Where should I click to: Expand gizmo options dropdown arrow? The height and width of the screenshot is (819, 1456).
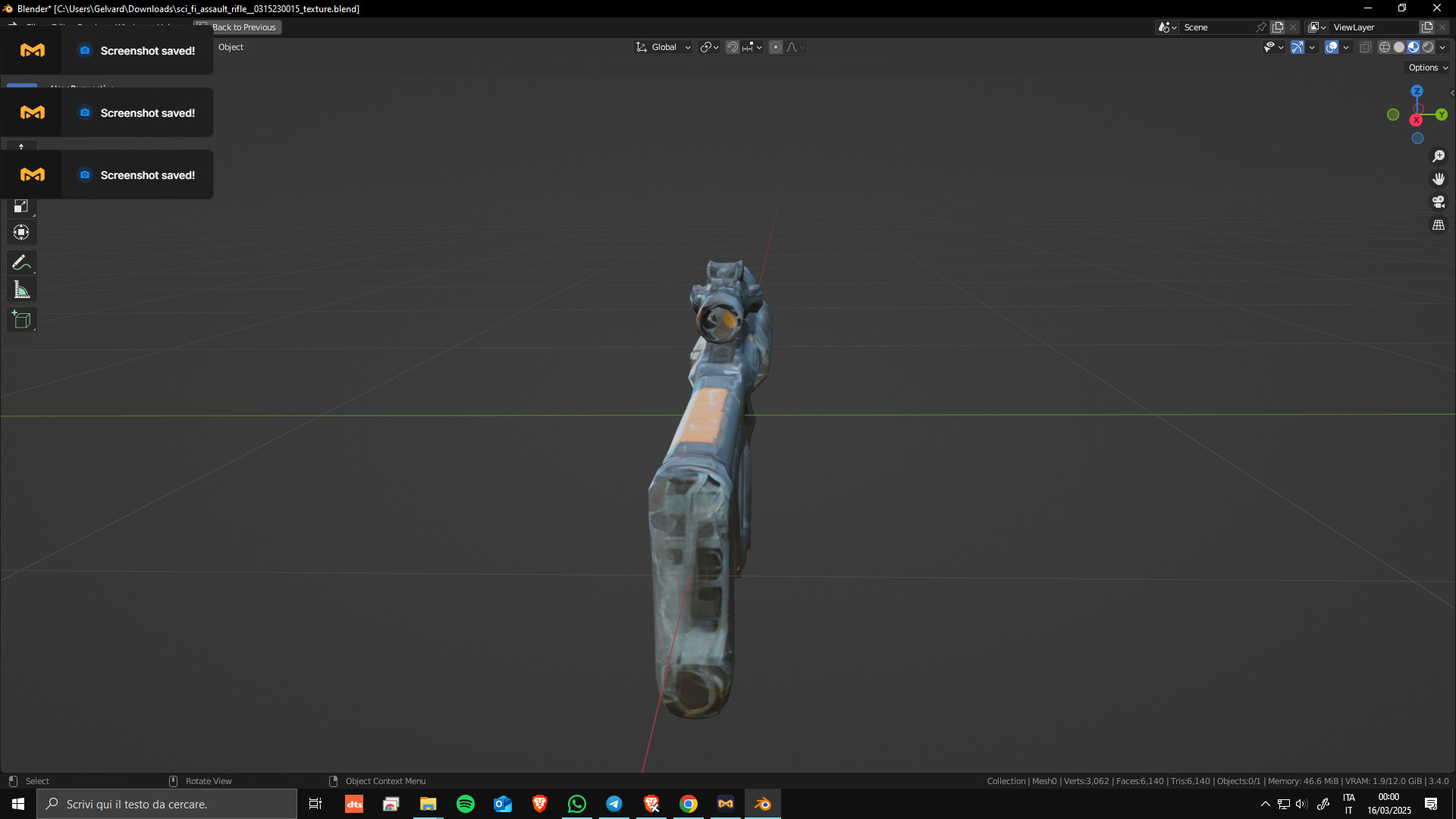pos(1313,47)
